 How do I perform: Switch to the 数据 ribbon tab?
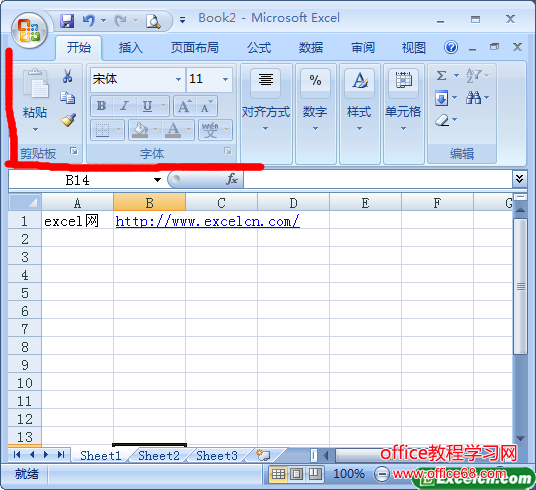pos(311,47)
